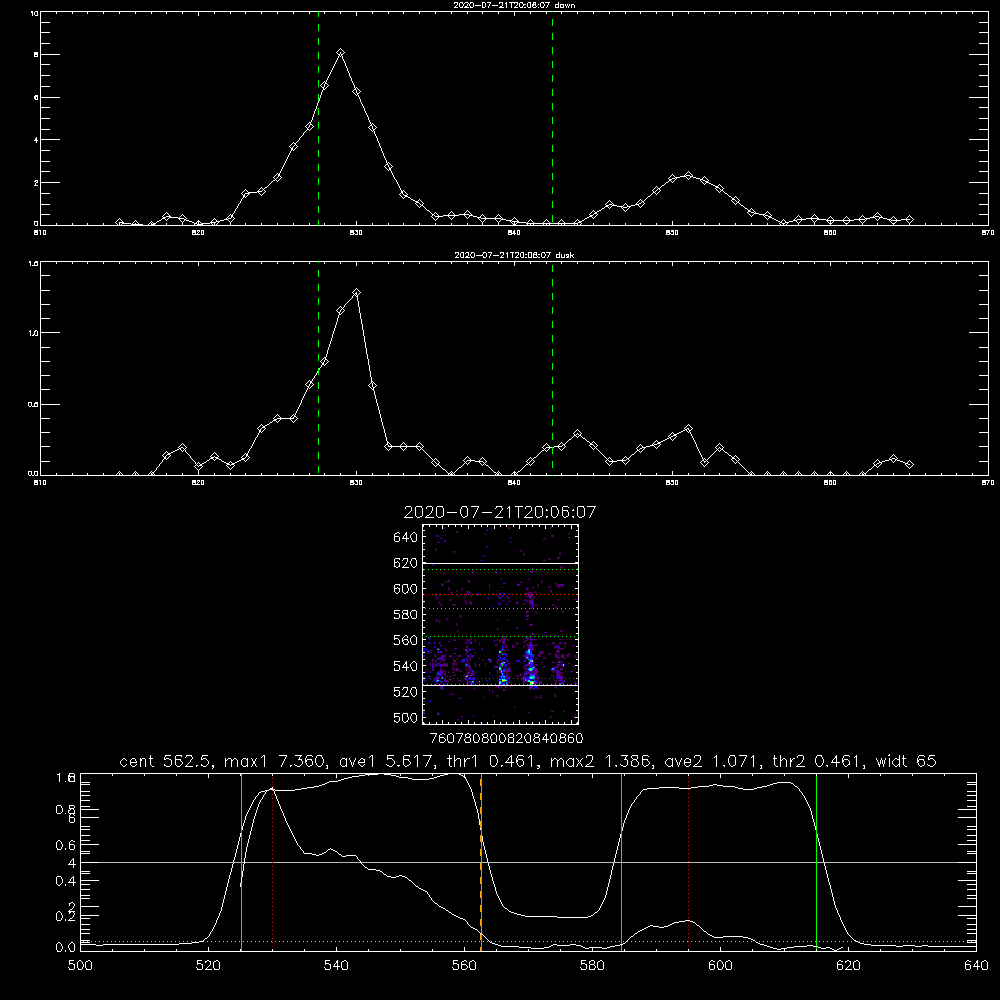Image resolution: width=1000 pixels, height=1000 pixels.
Task: Click the '540' label on bottom plot x-axis
Action: click(x=336, y=966)
